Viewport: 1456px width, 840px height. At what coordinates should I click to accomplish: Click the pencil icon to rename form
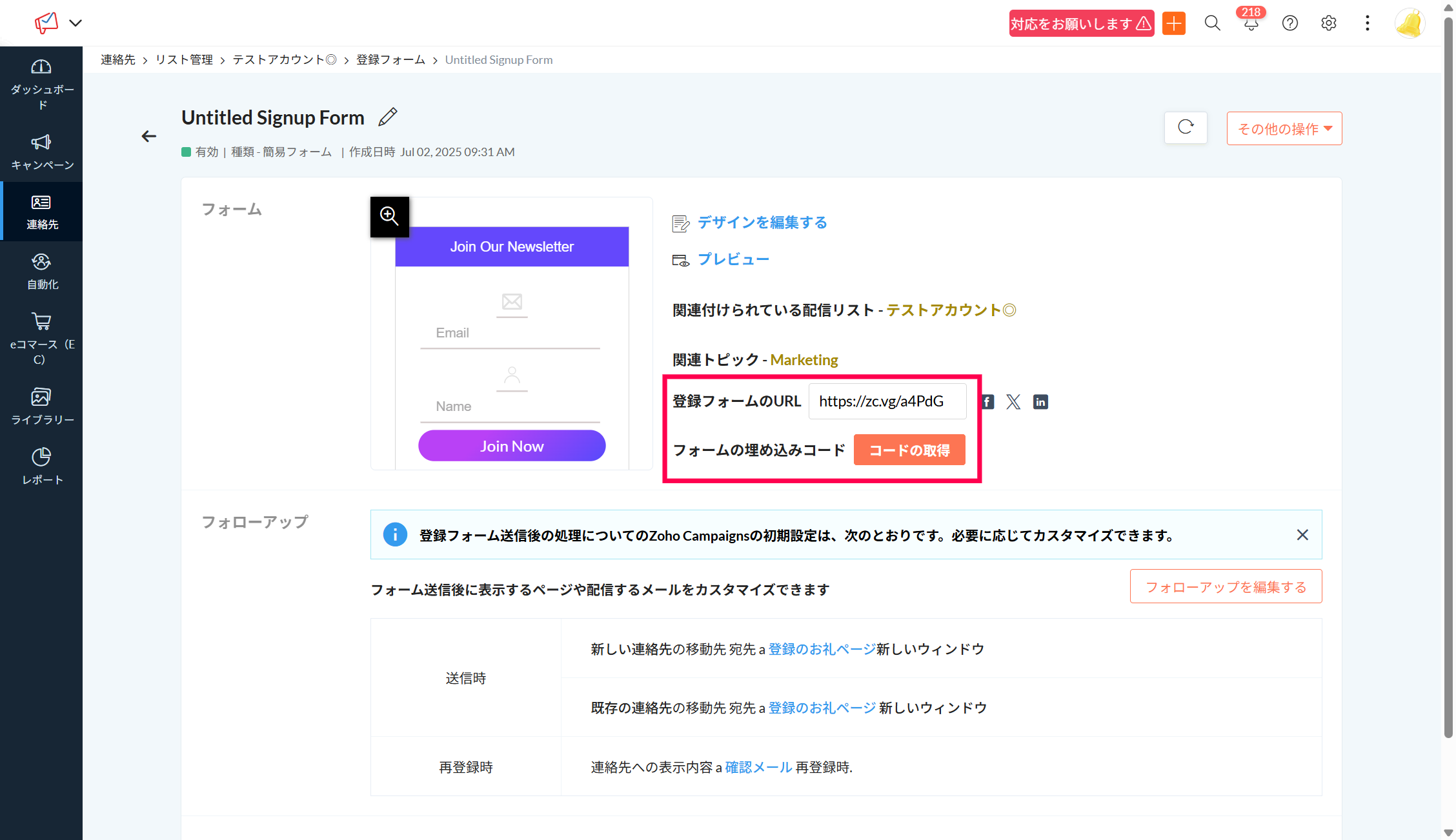tap(388, 117)
